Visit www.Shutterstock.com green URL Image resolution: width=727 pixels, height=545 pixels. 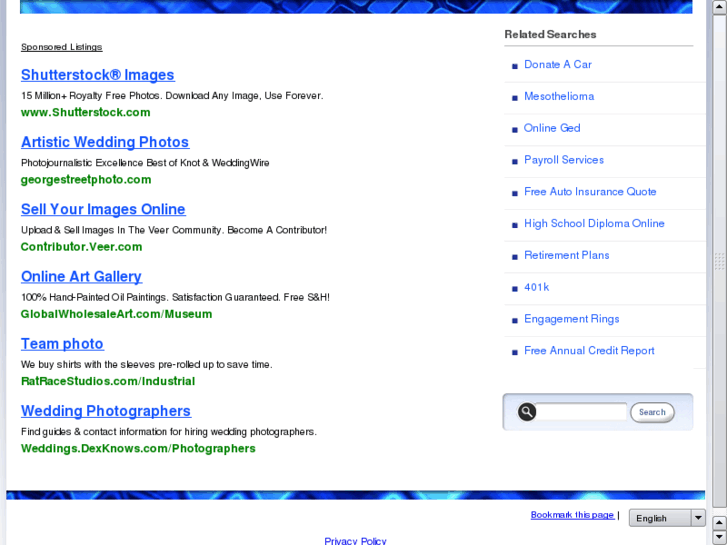point(85,113)
